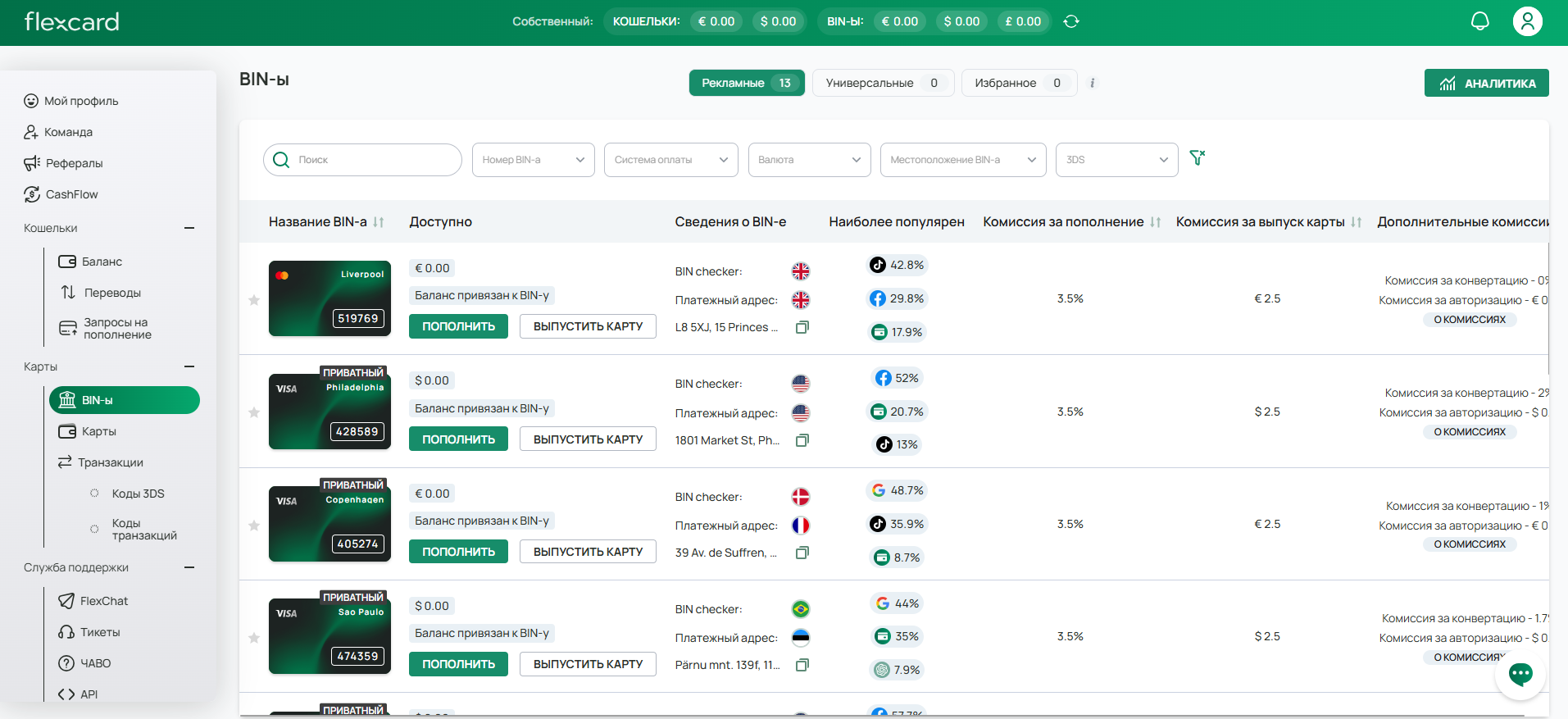Open Запросы на пополнение in sidebar
The height and width of the screenshot is (719, 1568).
106,329
